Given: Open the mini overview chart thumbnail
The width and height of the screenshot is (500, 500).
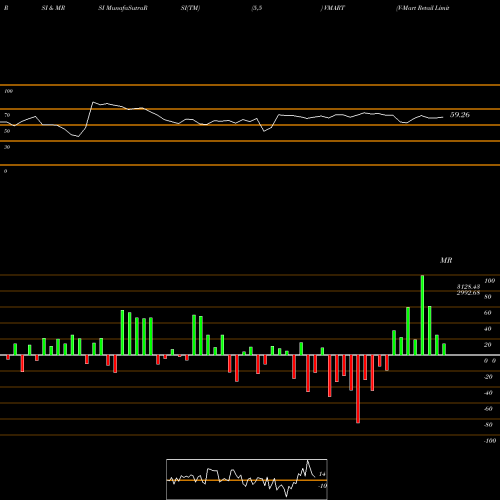Looking at the screenshot, I should click(x=247, y=479).
